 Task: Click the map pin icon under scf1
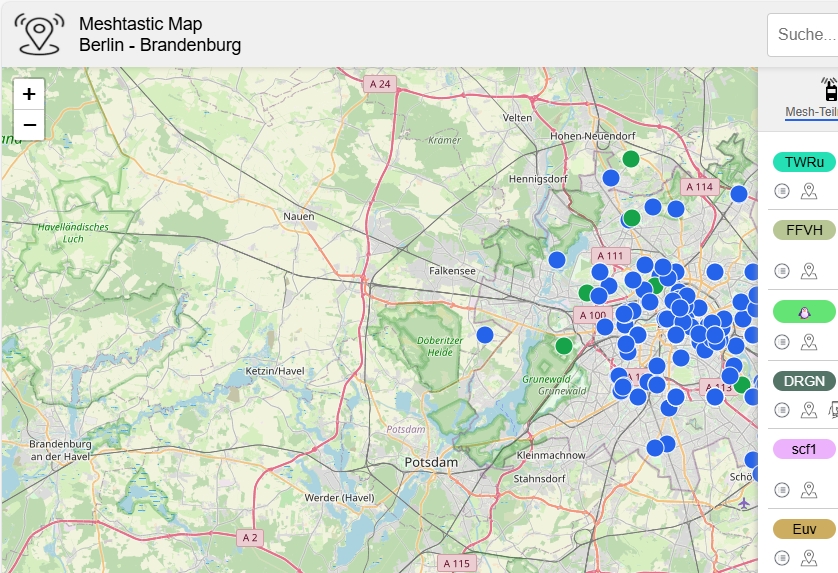tap(809, 489)
